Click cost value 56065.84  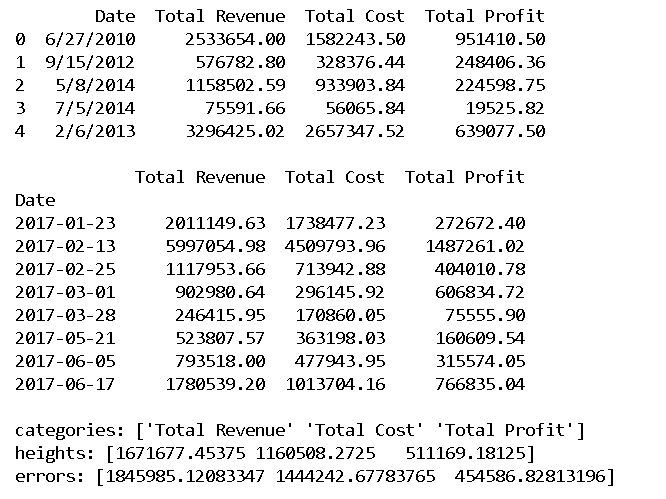pyautogui.click(x=366, y=108)
